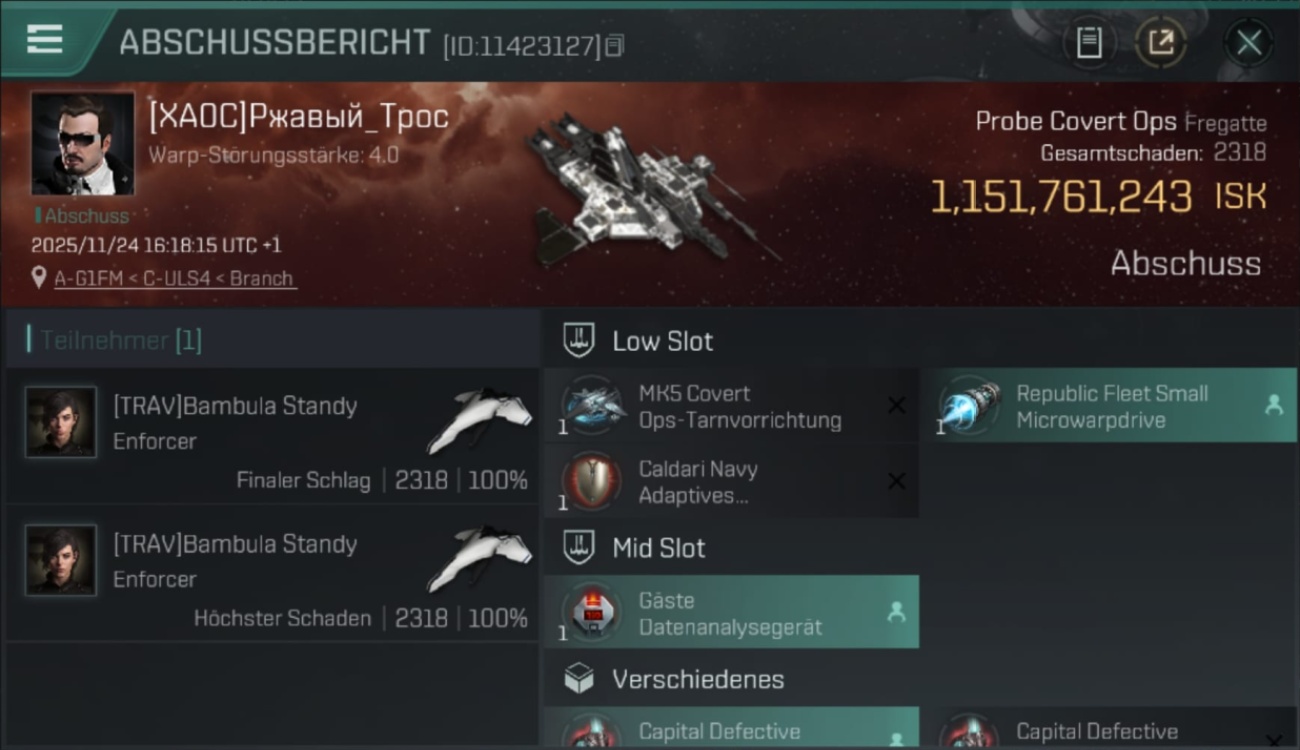Open Bambula Standy Höchster Schaden entry
Viewport: 1300px width, 750px height.
tap(273, 574)
